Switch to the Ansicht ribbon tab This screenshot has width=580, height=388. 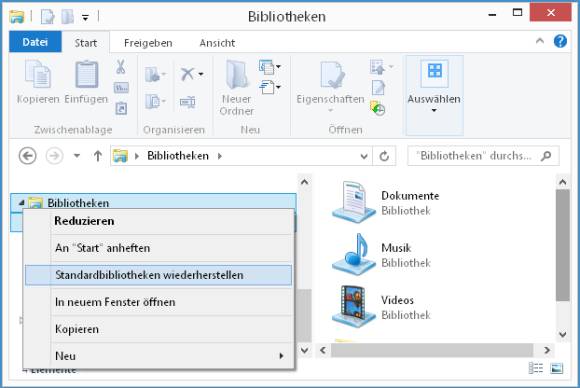point(217,43)
